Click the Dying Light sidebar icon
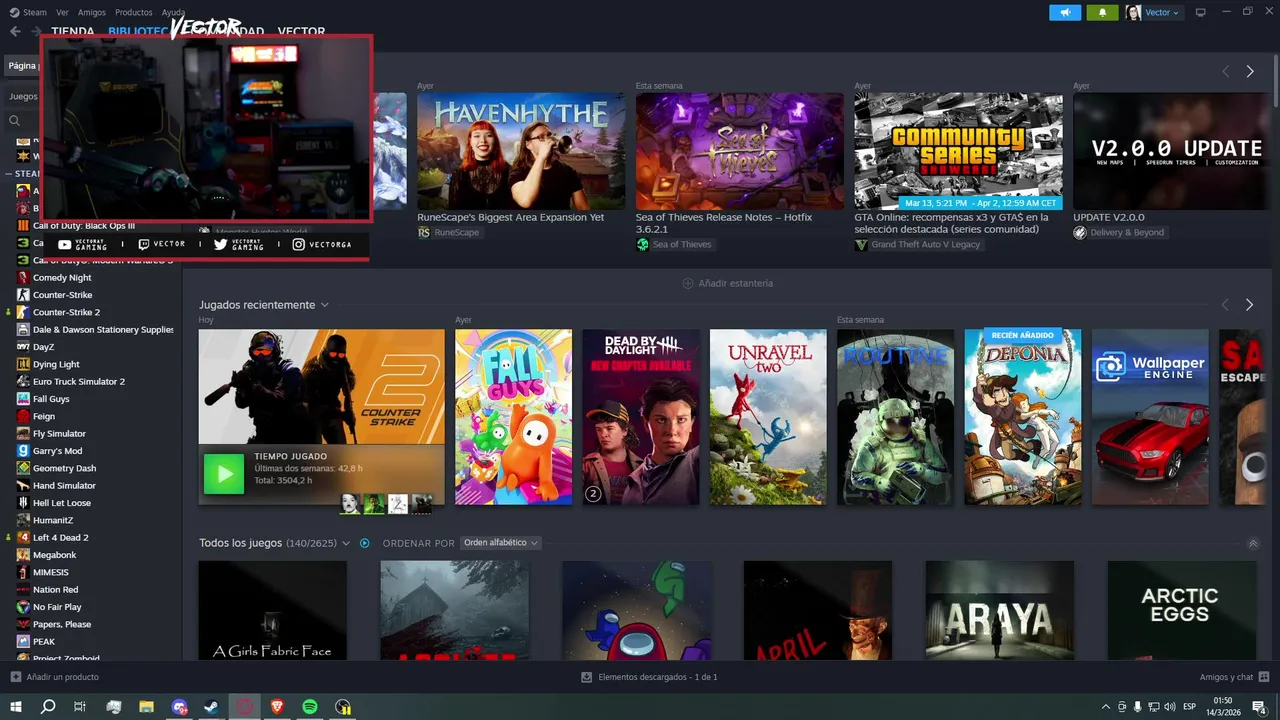Screen dimensions: 1280x720 [23, 364]
